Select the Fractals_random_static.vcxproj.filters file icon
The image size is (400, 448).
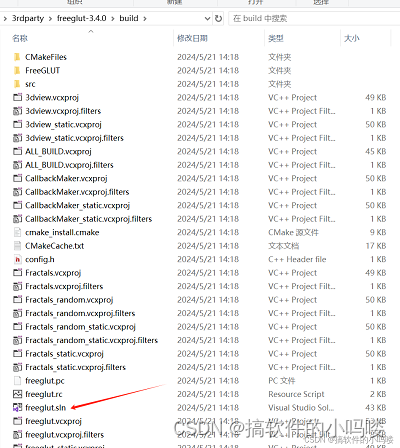[17, 340]
